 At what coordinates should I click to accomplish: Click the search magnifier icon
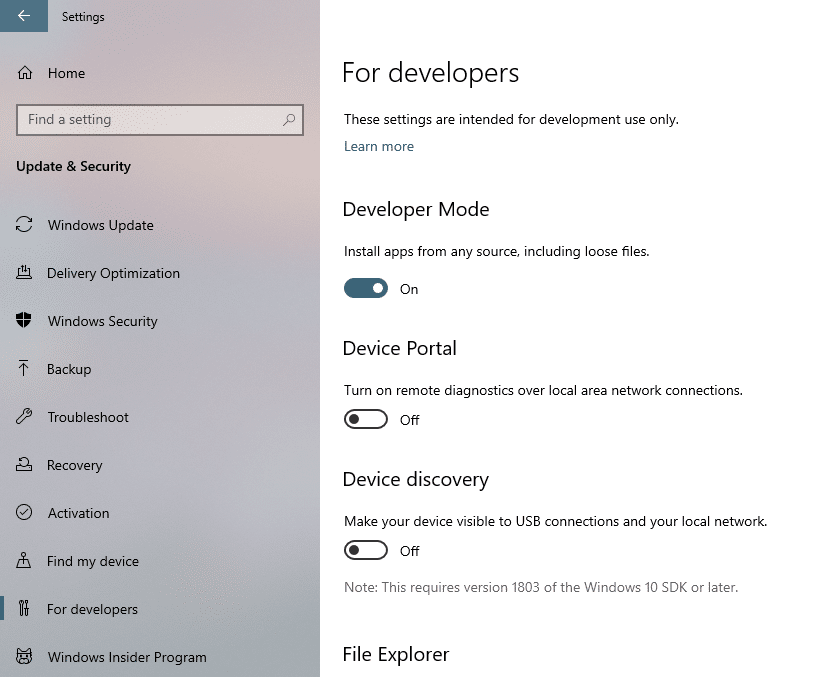pyautogui.click(x=288, y=120)
